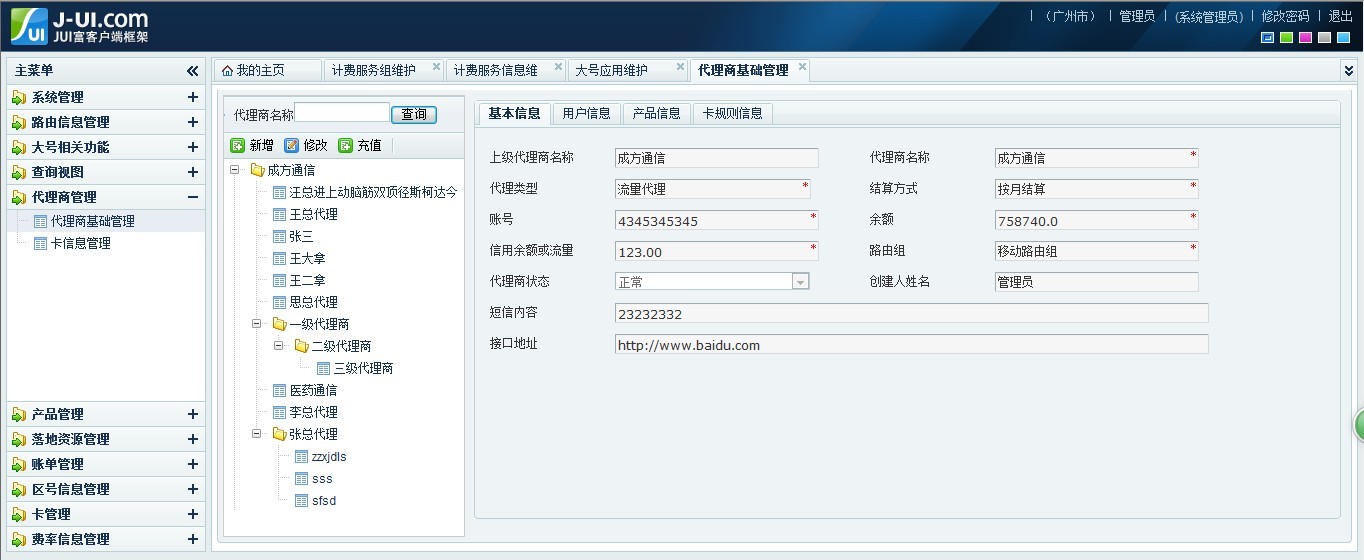Select the silver theme swatch
This screenshot has height=560, width=1364.
coord(1325,38)
